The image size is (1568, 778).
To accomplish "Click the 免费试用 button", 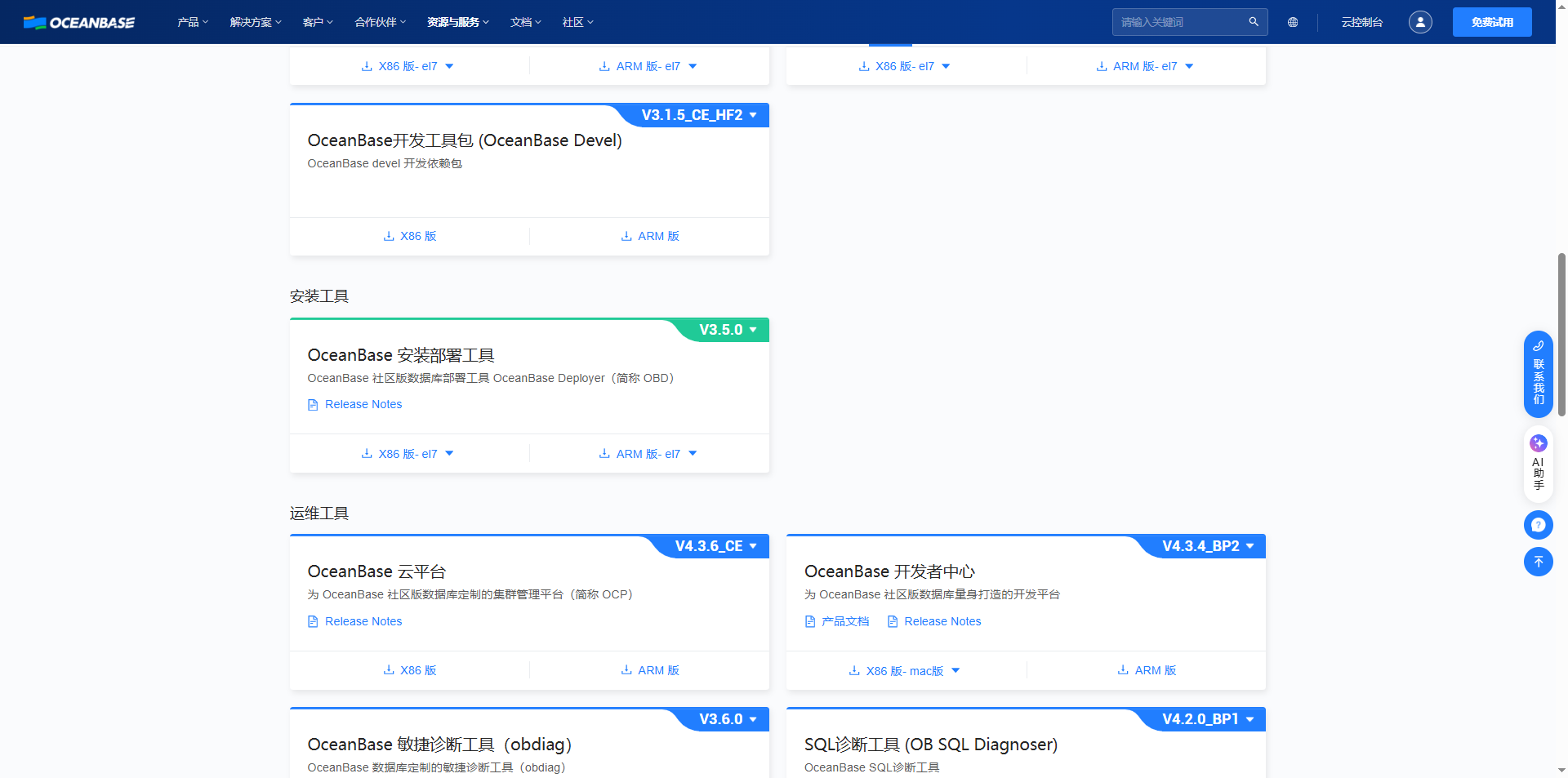I will [1492, 22].
